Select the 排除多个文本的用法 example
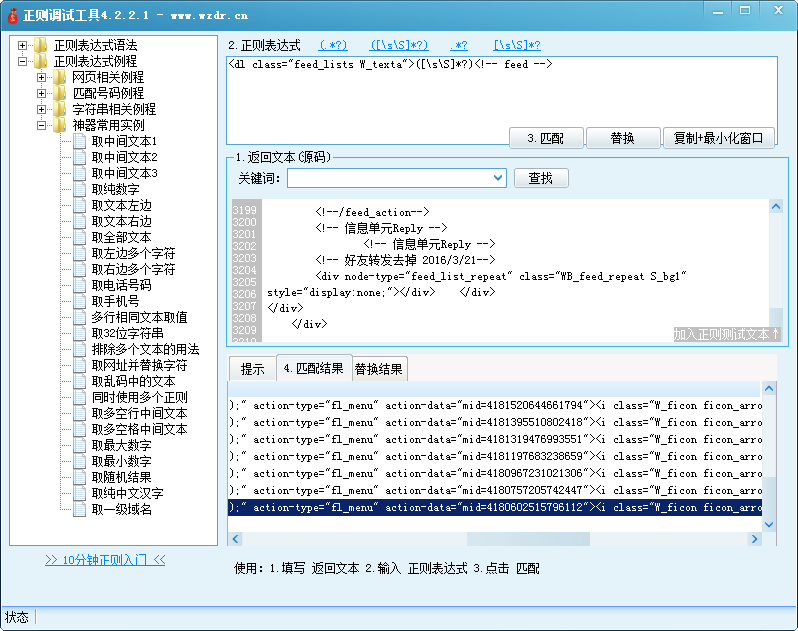 (145, 349)
